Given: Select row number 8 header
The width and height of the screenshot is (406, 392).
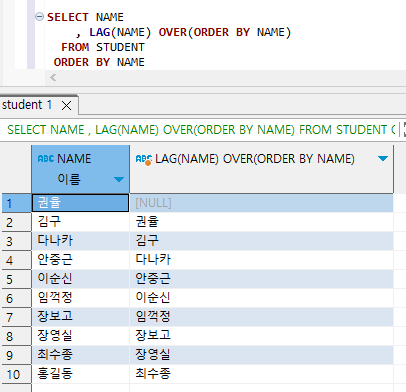Looking at the screenshot, I should point(17,336).
